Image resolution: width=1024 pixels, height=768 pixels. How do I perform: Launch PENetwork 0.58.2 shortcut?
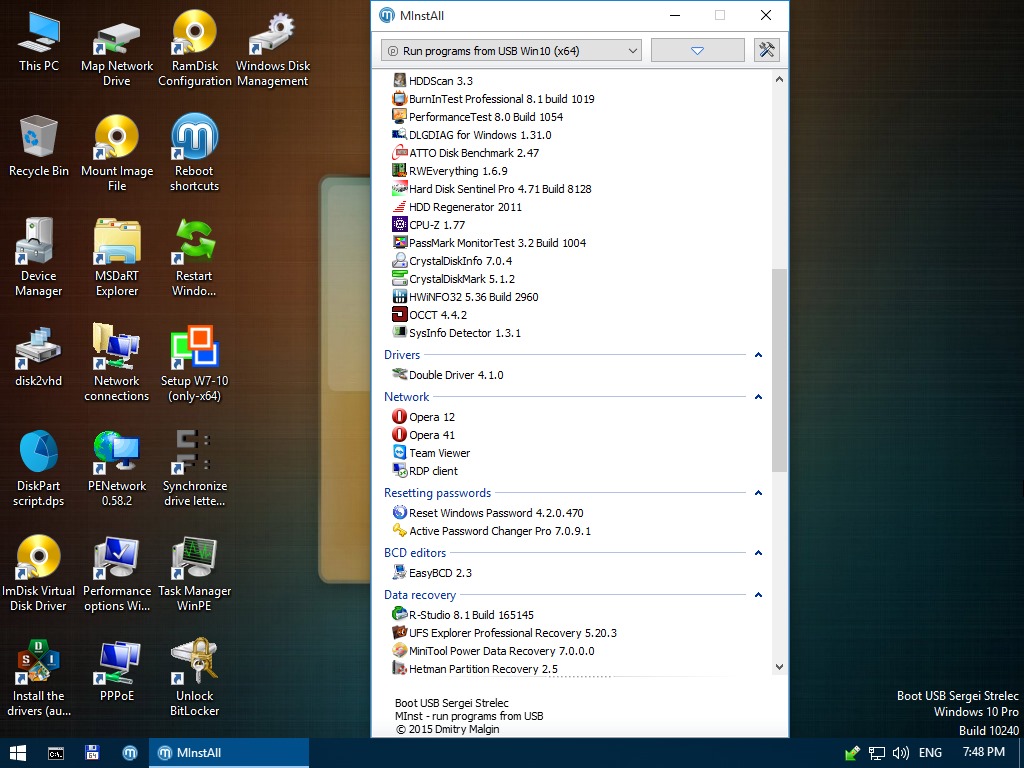[117, 469]
